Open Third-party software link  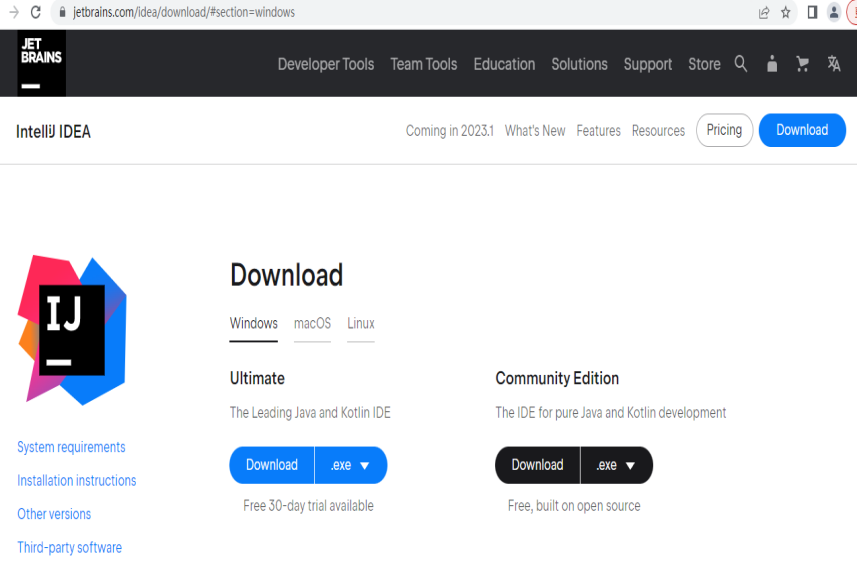[x=69, y=547]
